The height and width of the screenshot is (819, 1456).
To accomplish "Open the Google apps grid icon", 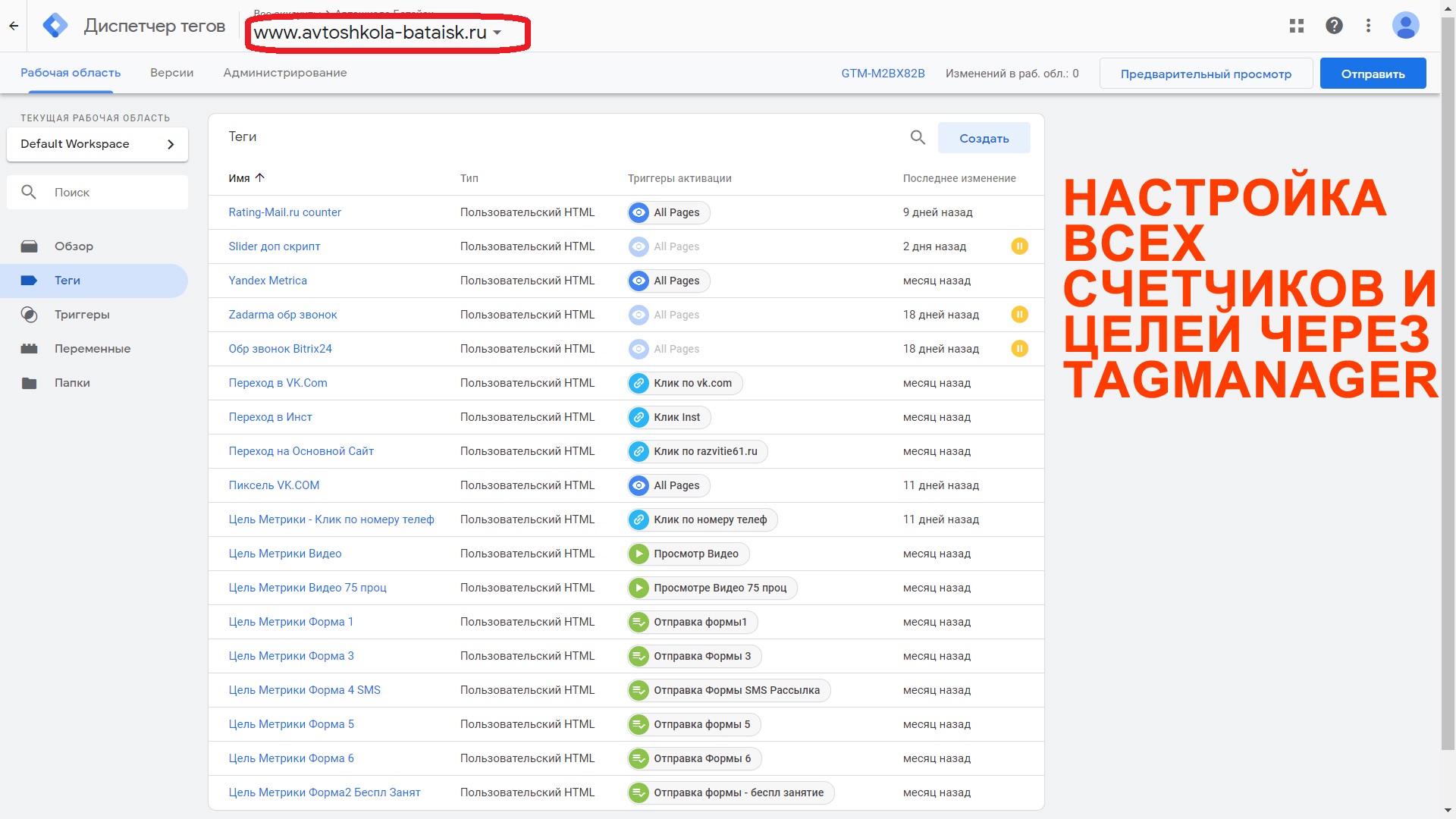I will [1297, 25].
